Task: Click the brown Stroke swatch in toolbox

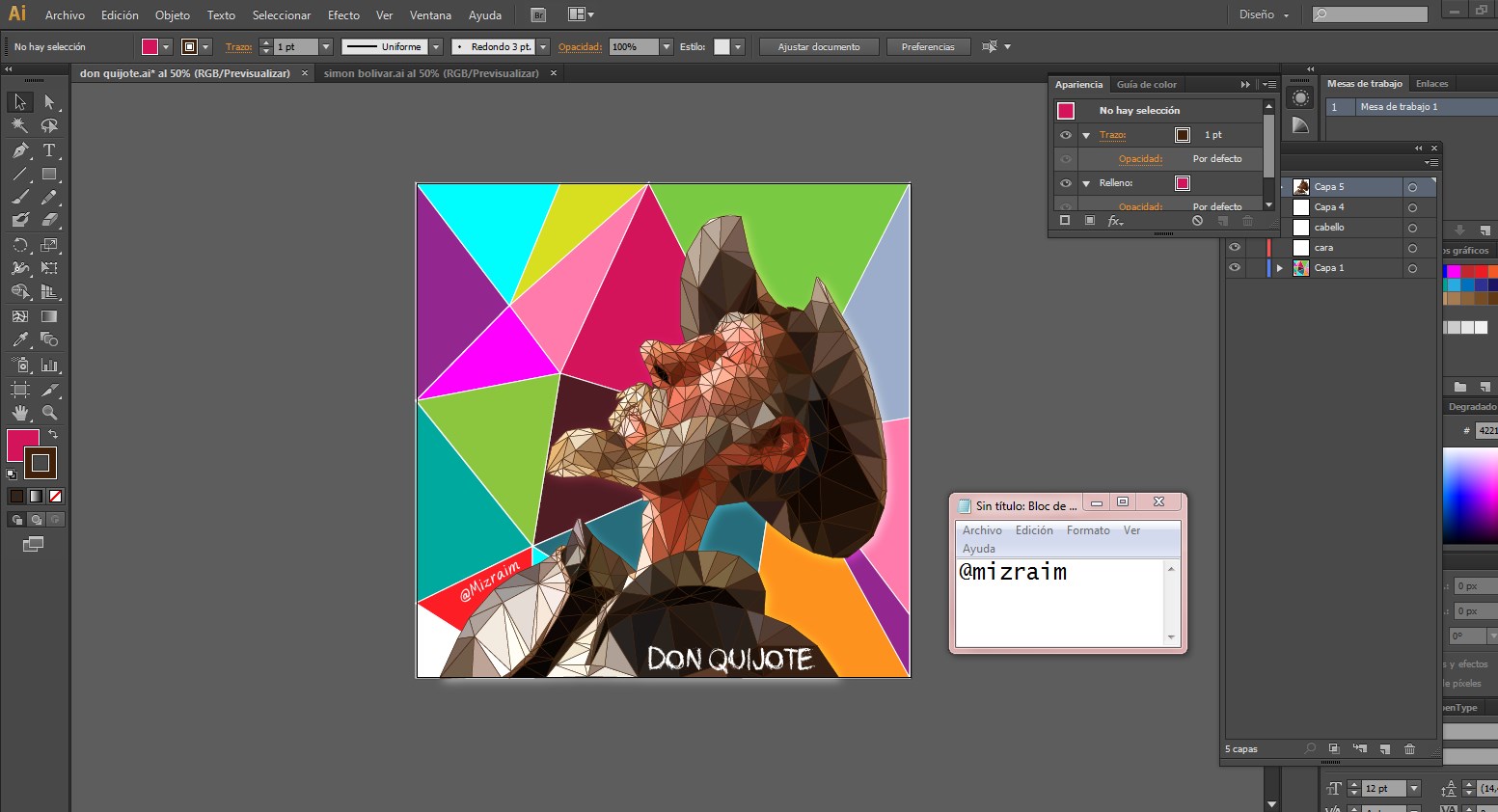Action: (41, 464)
